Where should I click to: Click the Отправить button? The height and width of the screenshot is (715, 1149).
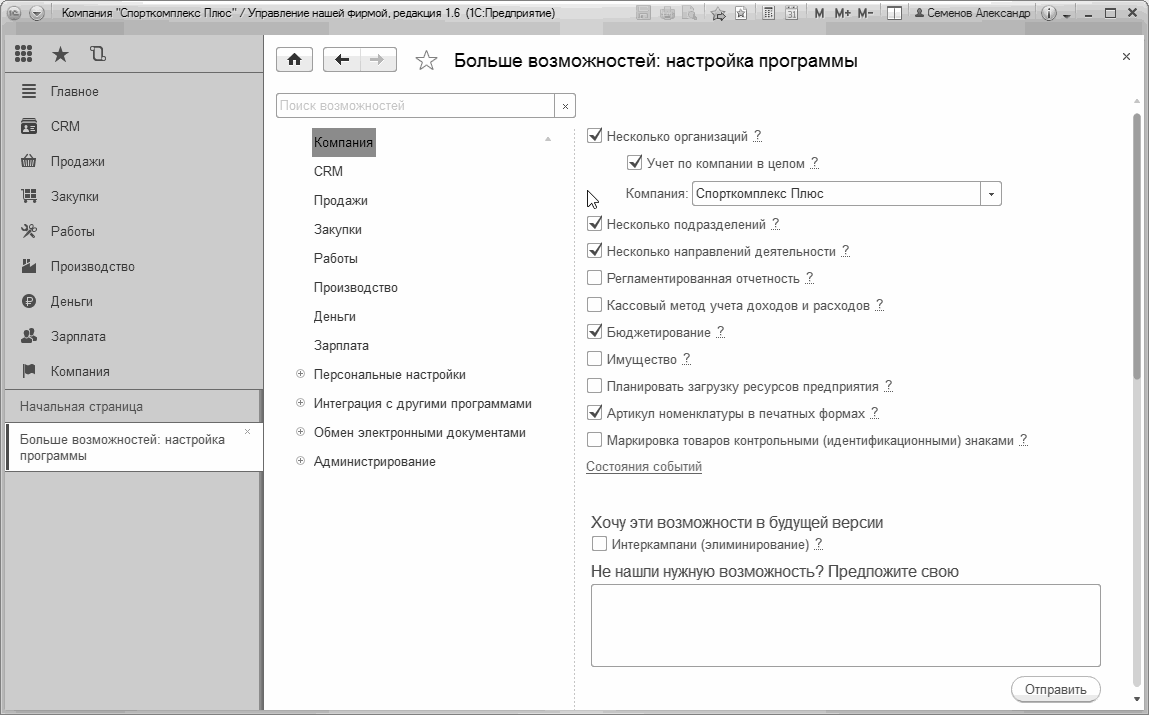coord(1055,689)
